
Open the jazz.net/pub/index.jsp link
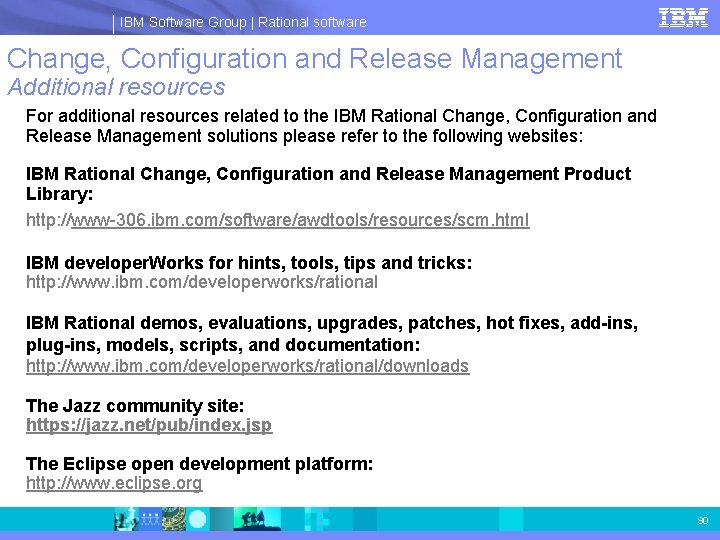149,425
